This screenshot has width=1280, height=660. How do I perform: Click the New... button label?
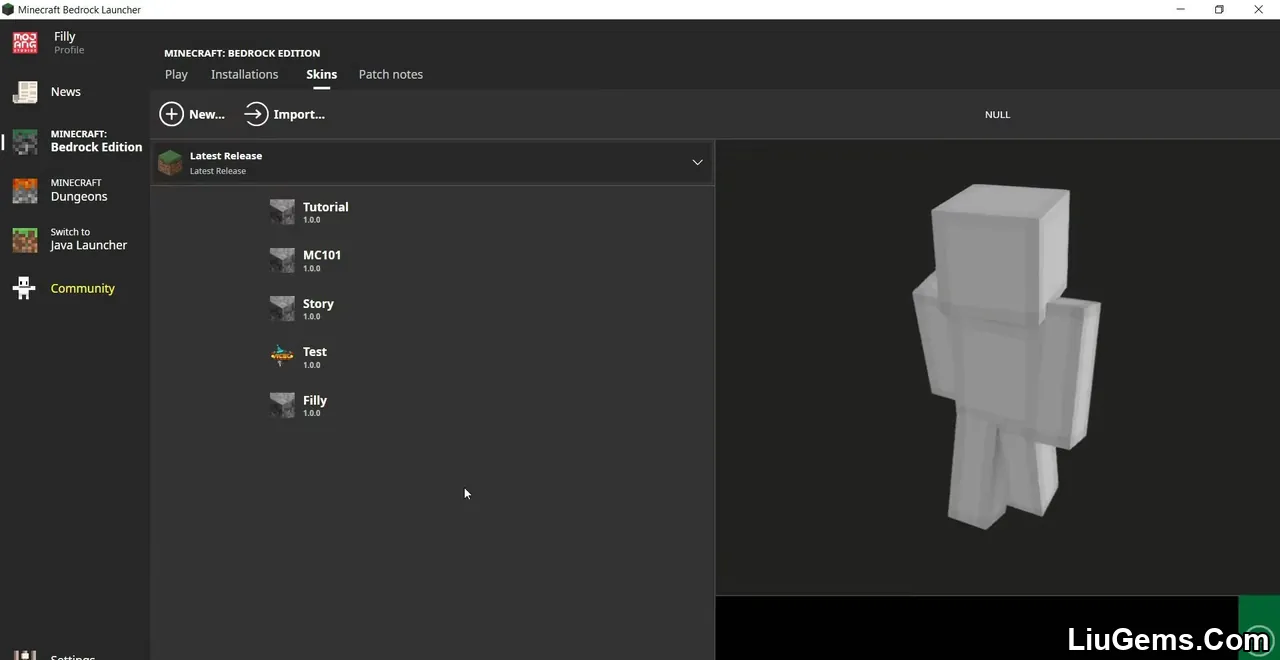[x=207, y=114]
